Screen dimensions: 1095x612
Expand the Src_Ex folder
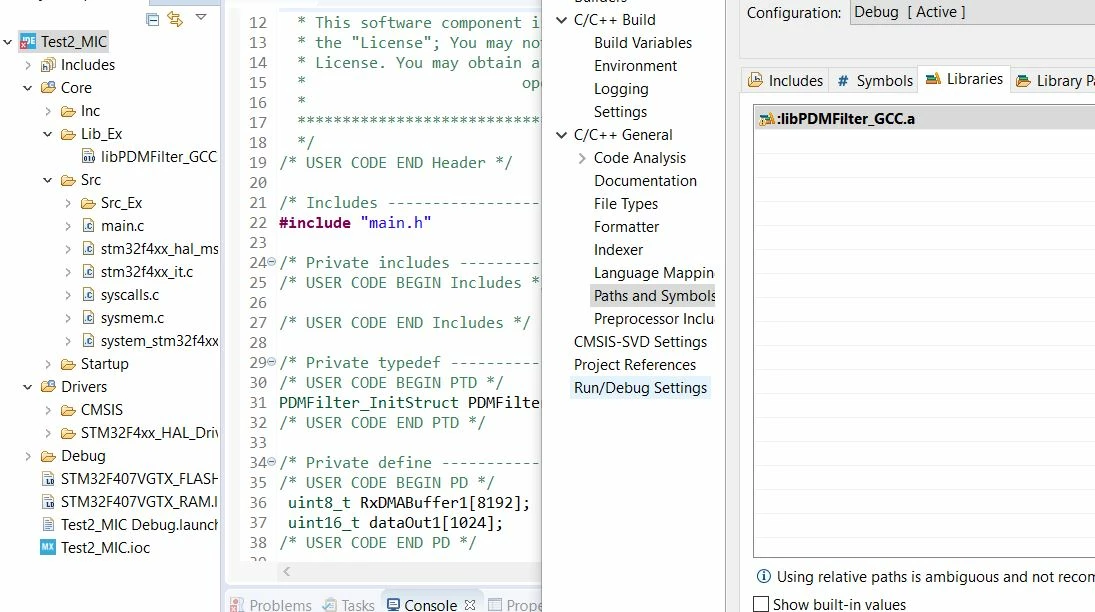tap(68, 203)
